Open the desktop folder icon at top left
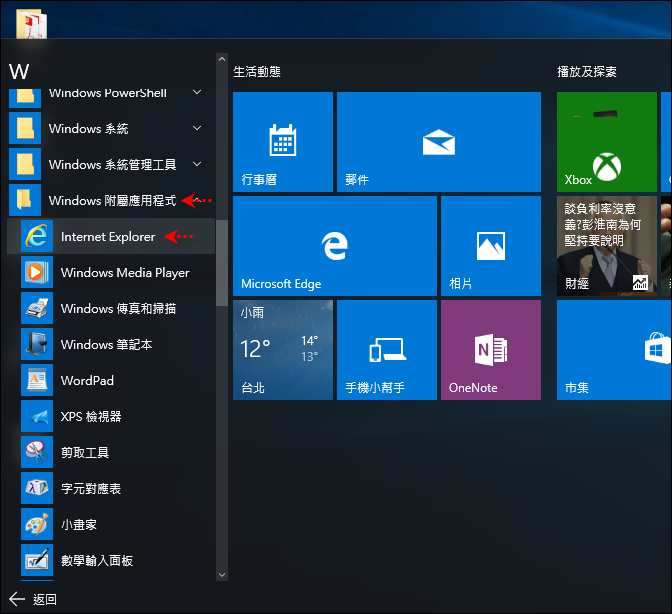Image resolution: width=672 pixels, height=614 pixels. pos(31,24)
